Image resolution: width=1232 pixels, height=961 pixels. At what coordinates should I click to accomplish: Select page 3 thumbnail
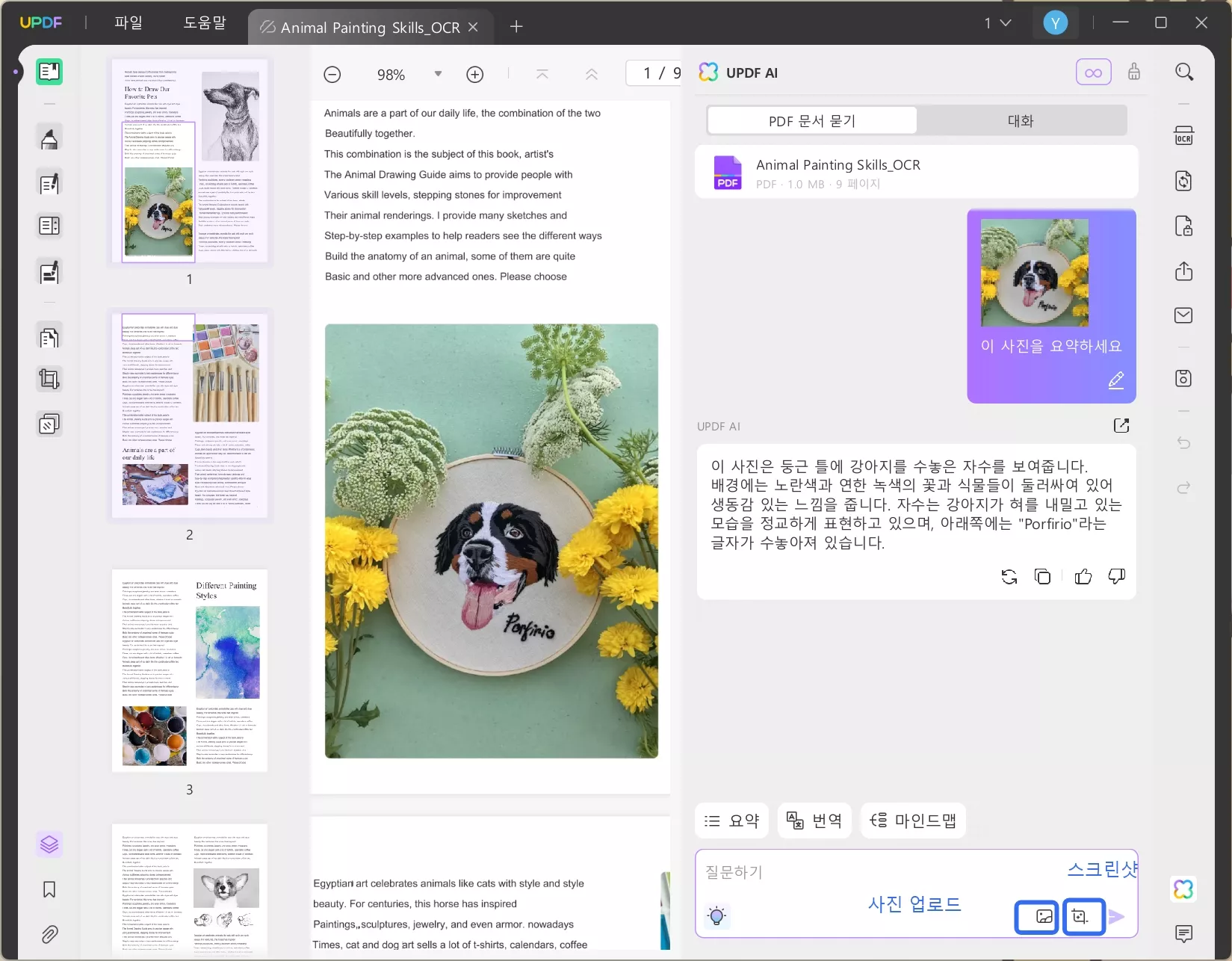[190, 670]
